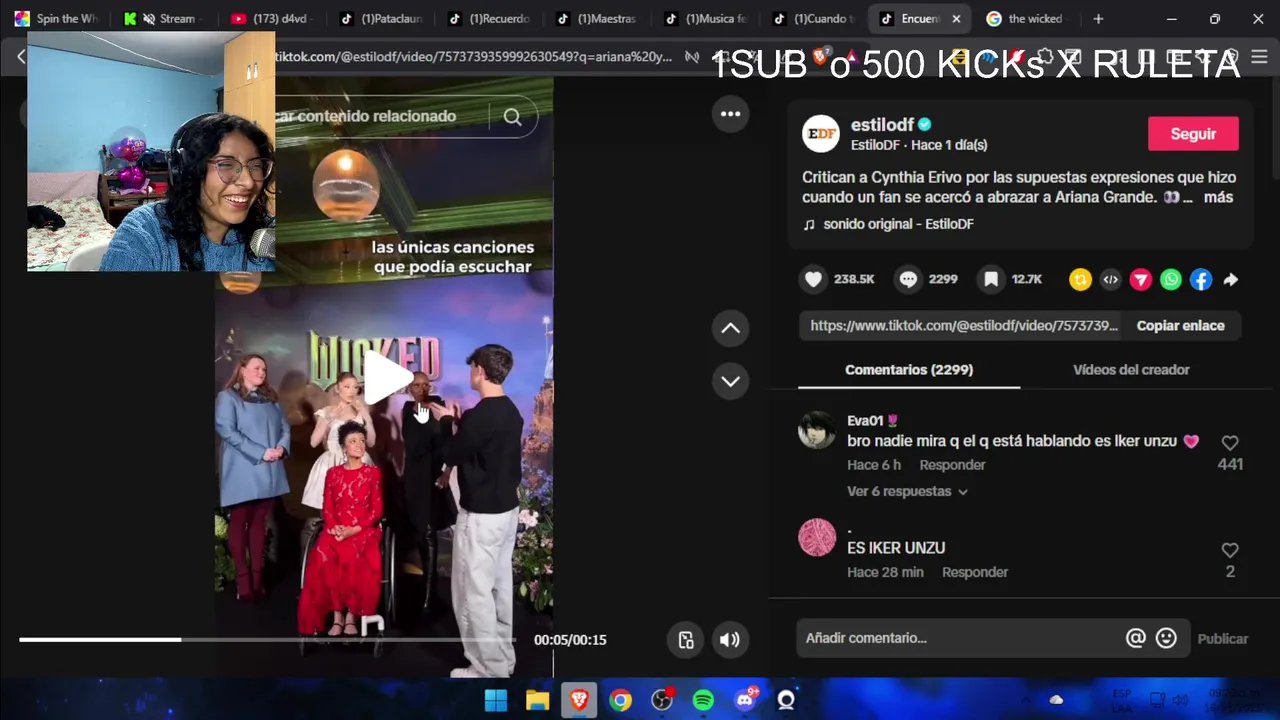Reply to Eva01's comment
Viewport: 1280px width, 720px height.
(952, 465)
